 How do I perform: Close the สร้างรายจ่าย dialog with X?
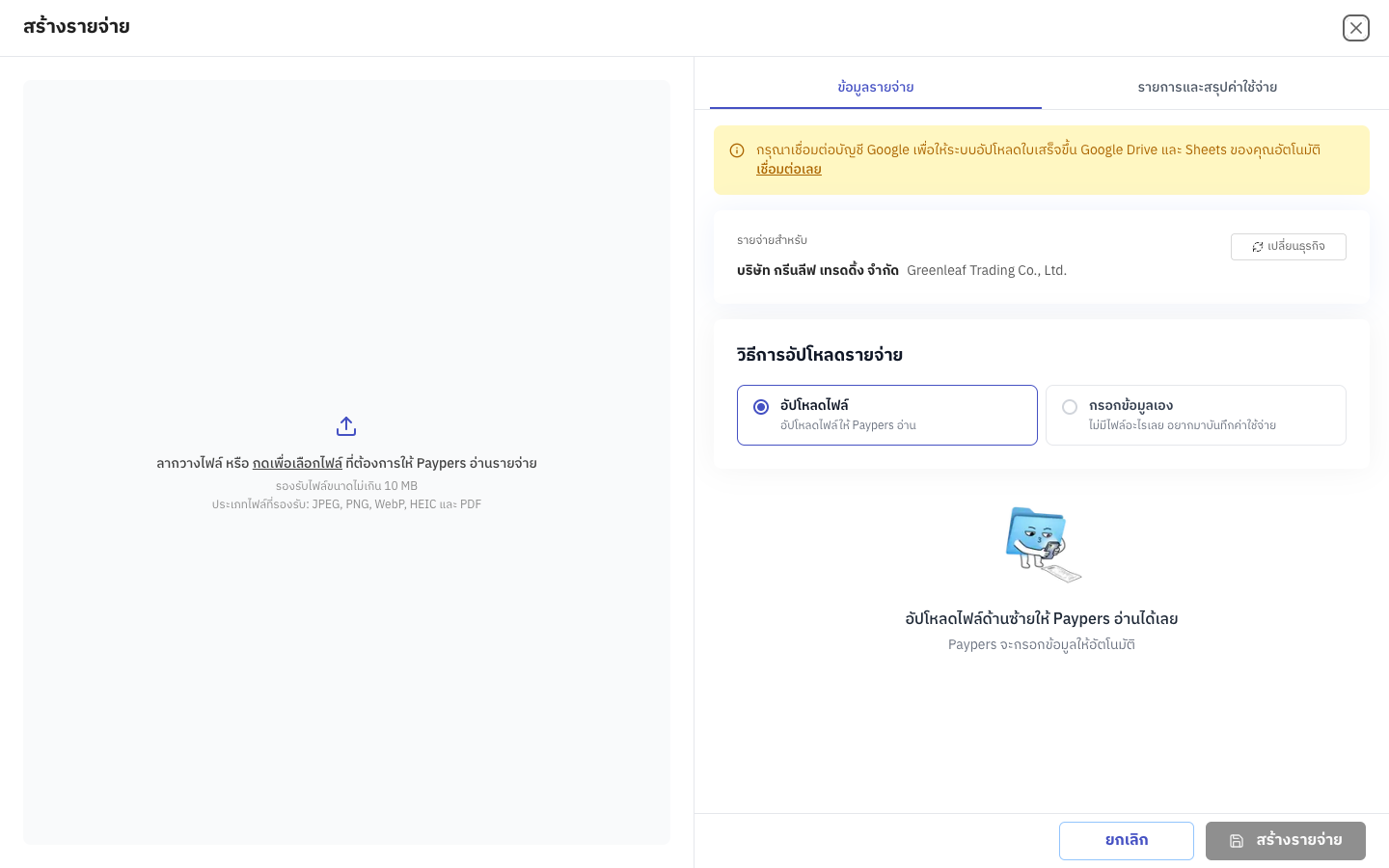[1356, 28]
